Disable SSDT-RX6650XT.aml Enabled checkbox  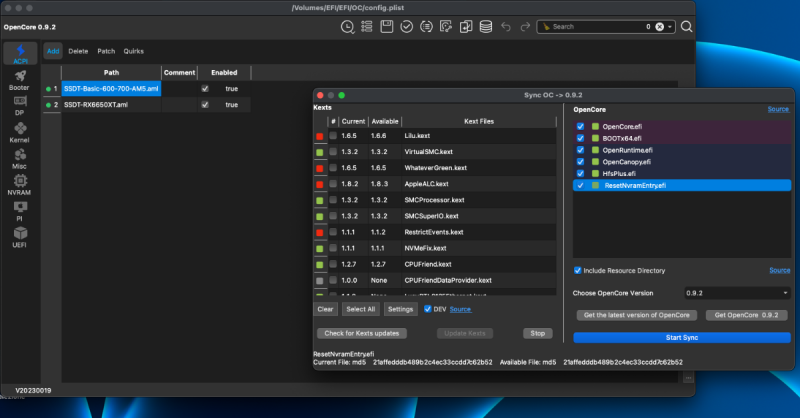pos(205,104)
